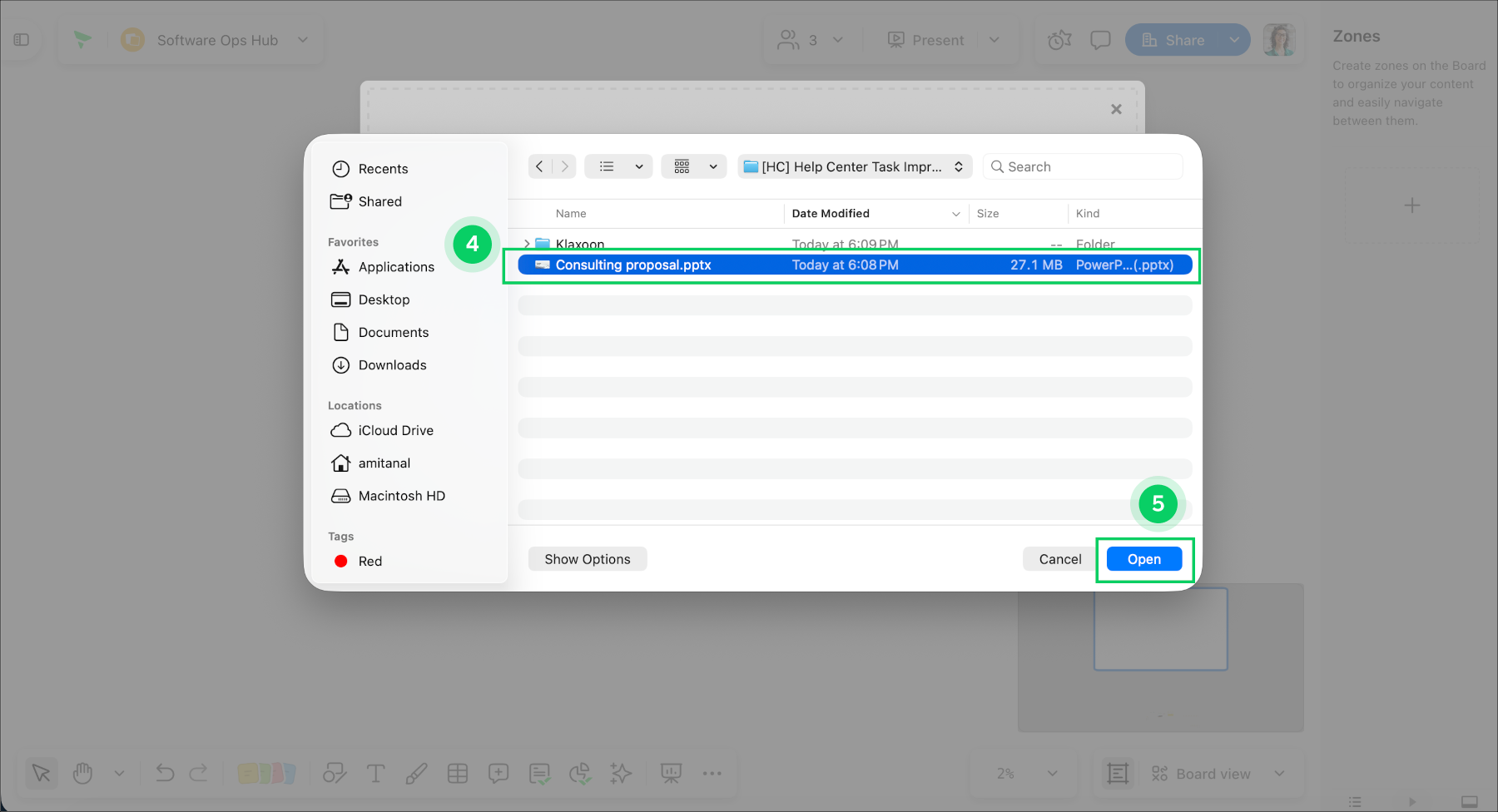Open the Software Ops Hub board dropdown chevron
This screenshot has width=1498, height=812.
[303, 40]
